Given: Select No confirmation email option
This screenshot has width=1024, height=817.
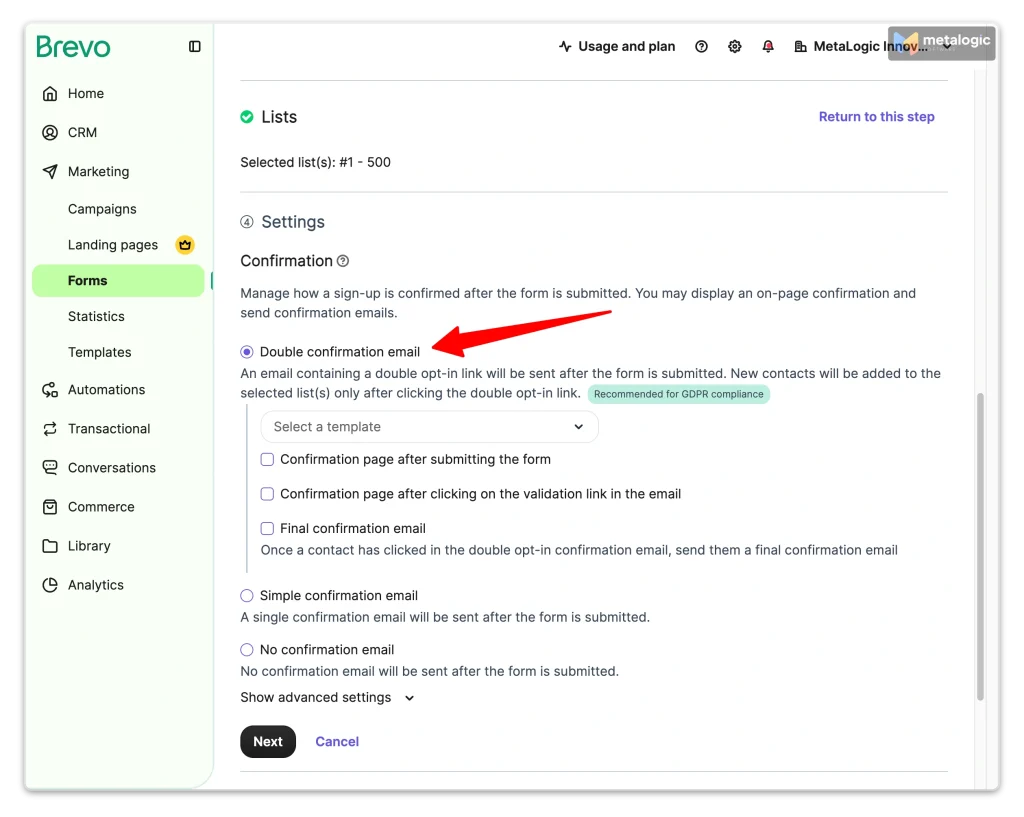Looking at the screenshot, I should click(247, 650).
